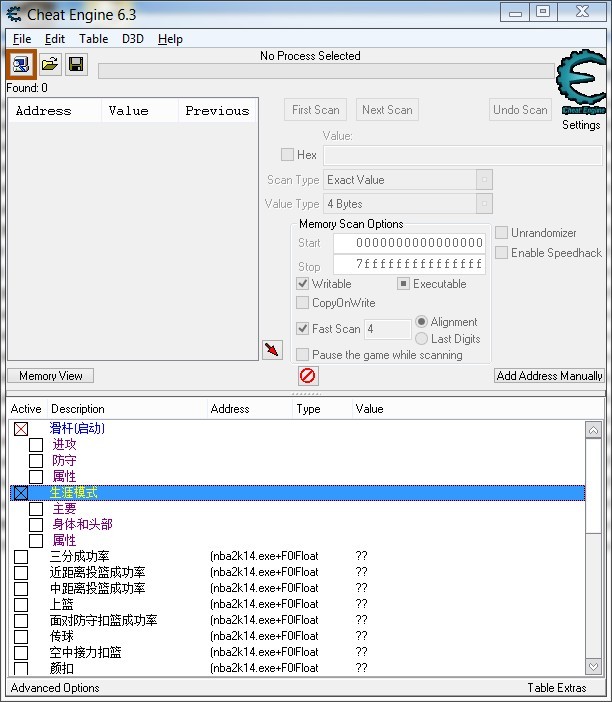Image resolution: width=612 pixels, height=702 pixels.
Task: Toggle the 传球 entry checkbox
Action: (x=21, y=637)
